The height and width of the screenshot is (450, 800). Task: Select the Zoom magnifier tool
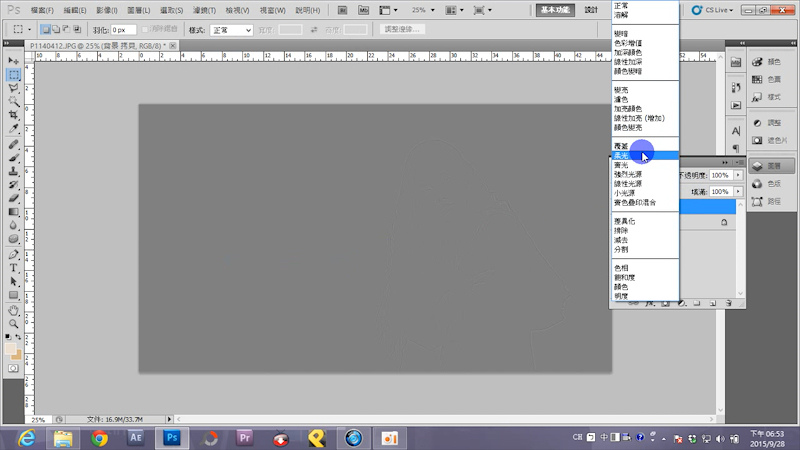click(14, 324)
